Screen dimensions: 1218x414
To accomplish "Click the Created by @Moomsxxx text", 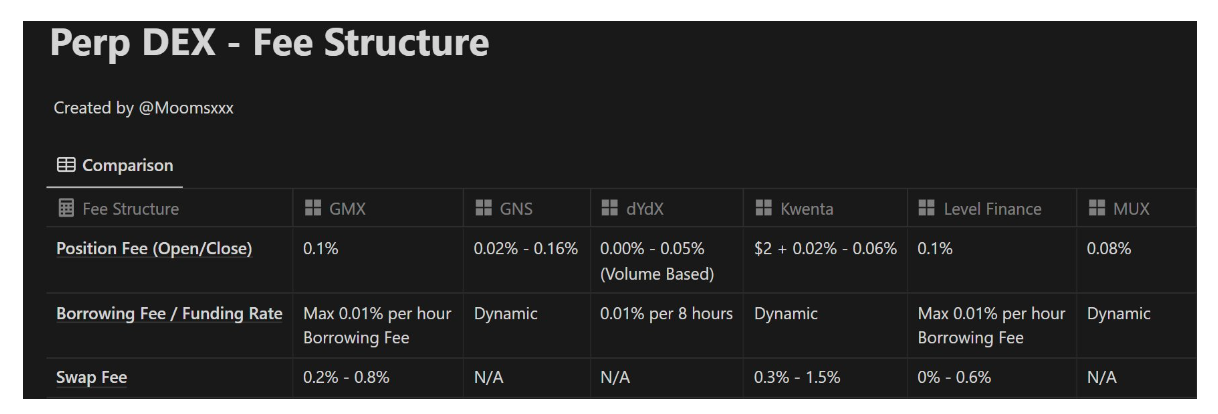I will click(x=143, y=109).
